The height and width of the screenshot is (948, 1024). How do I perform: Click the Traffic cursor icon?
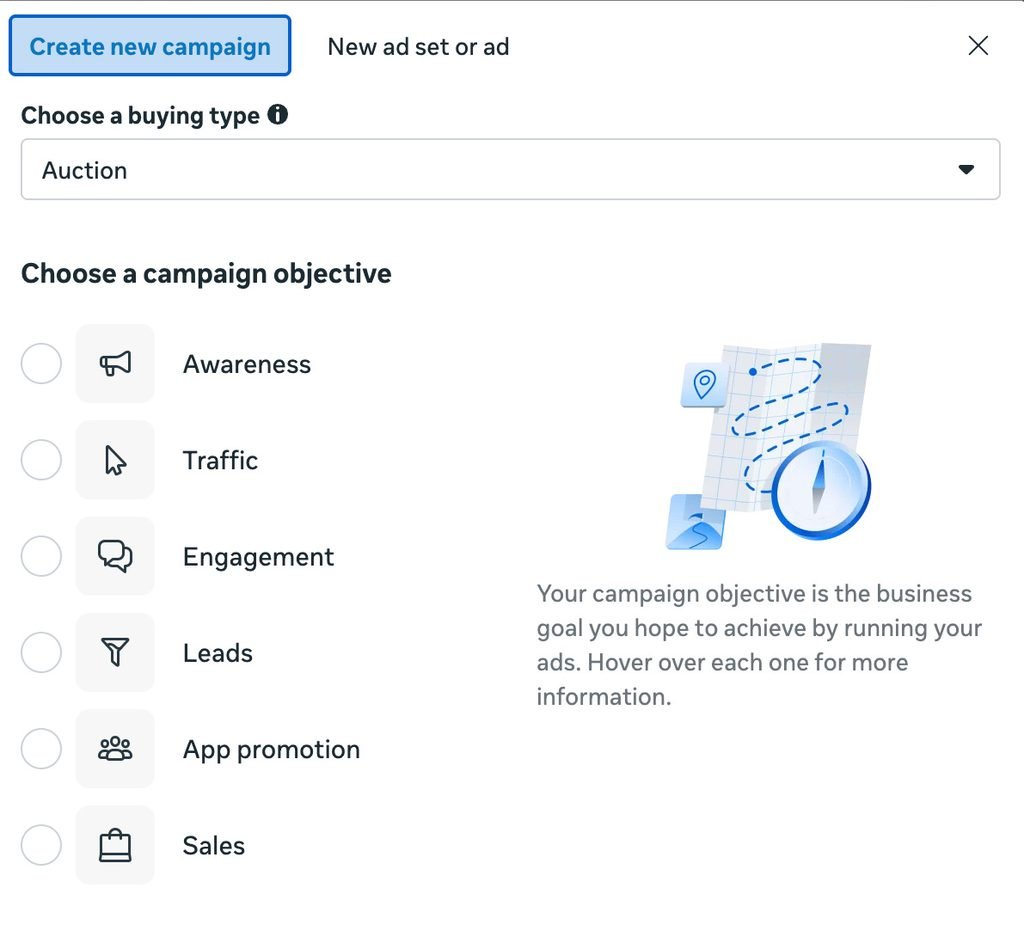(x=115, y=460)
